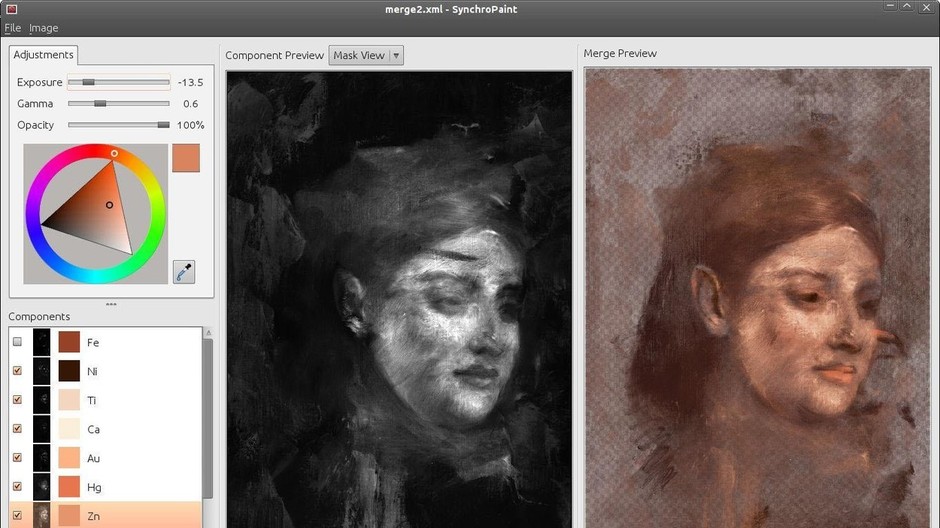The height and width of the screenshot is (528, 940).
Task: Click the Ni component mask thumbnail
Action: (x=41, y=371)
